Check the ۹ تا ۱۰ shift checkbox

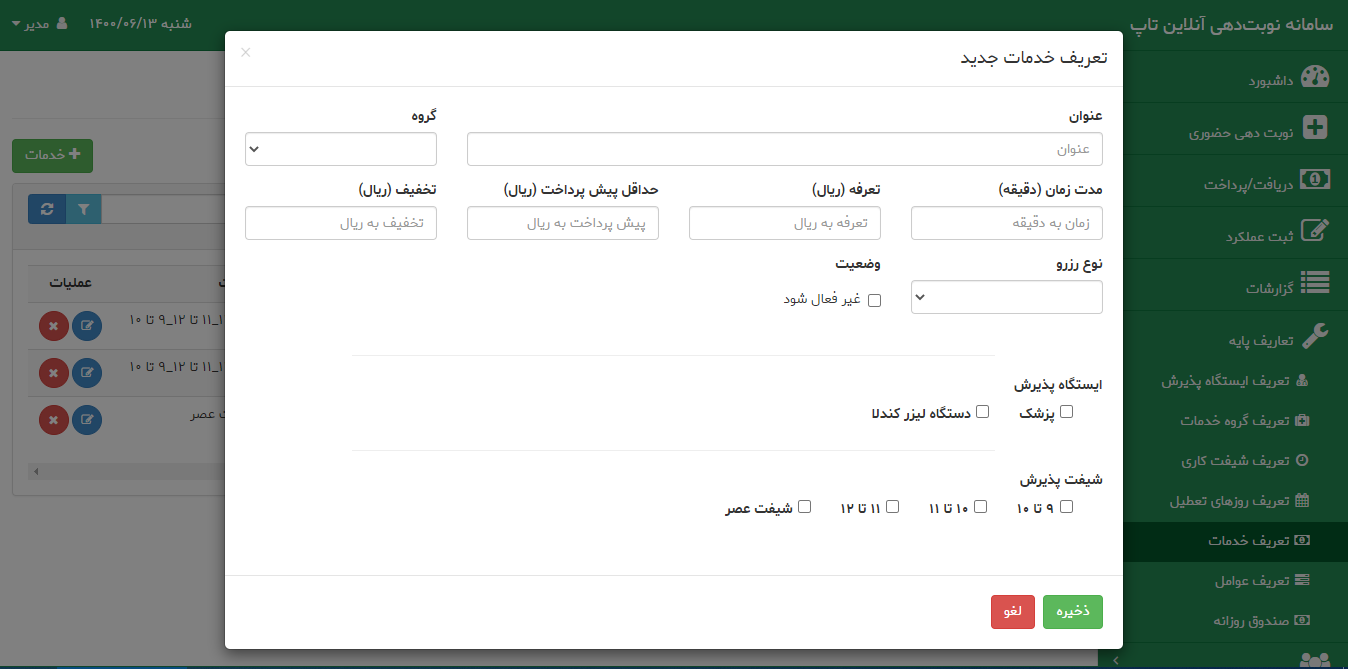[x=1066, y=507]
